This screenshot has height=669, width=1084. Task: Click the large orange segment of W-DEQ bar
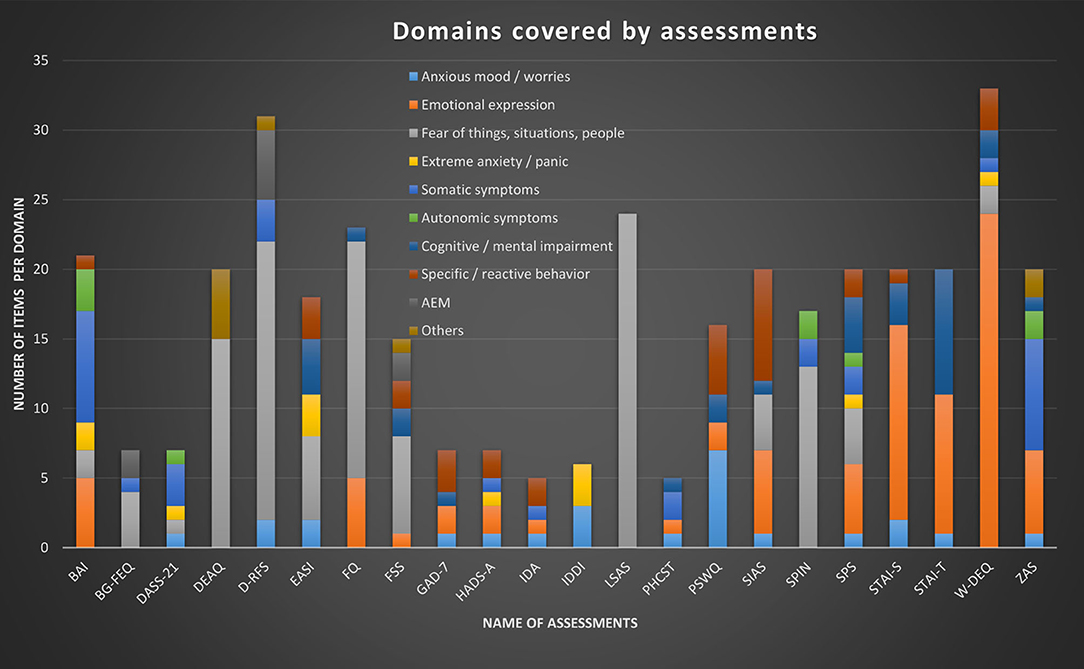(989, 380)
